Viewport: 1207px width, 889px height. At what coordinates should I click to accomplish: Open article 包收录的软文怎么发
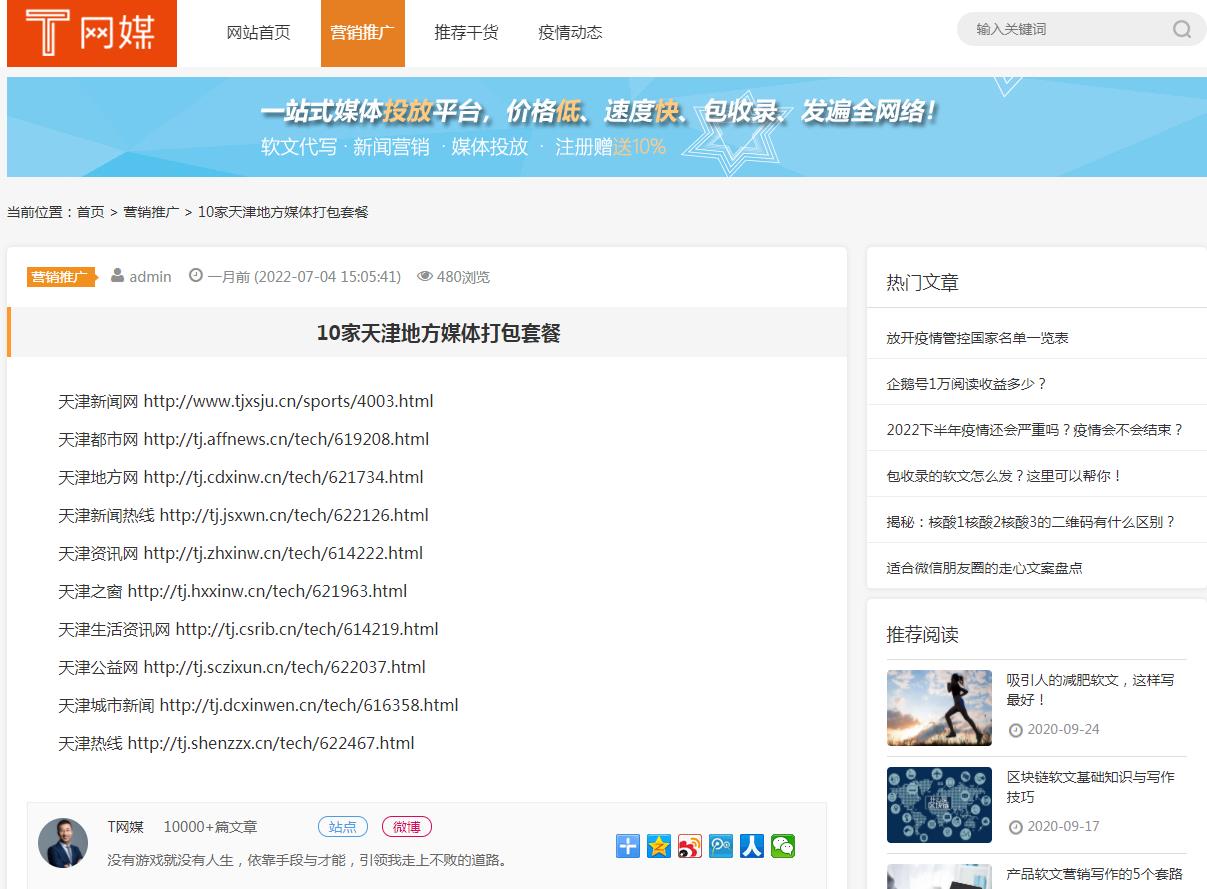[x=1005, y=476]
